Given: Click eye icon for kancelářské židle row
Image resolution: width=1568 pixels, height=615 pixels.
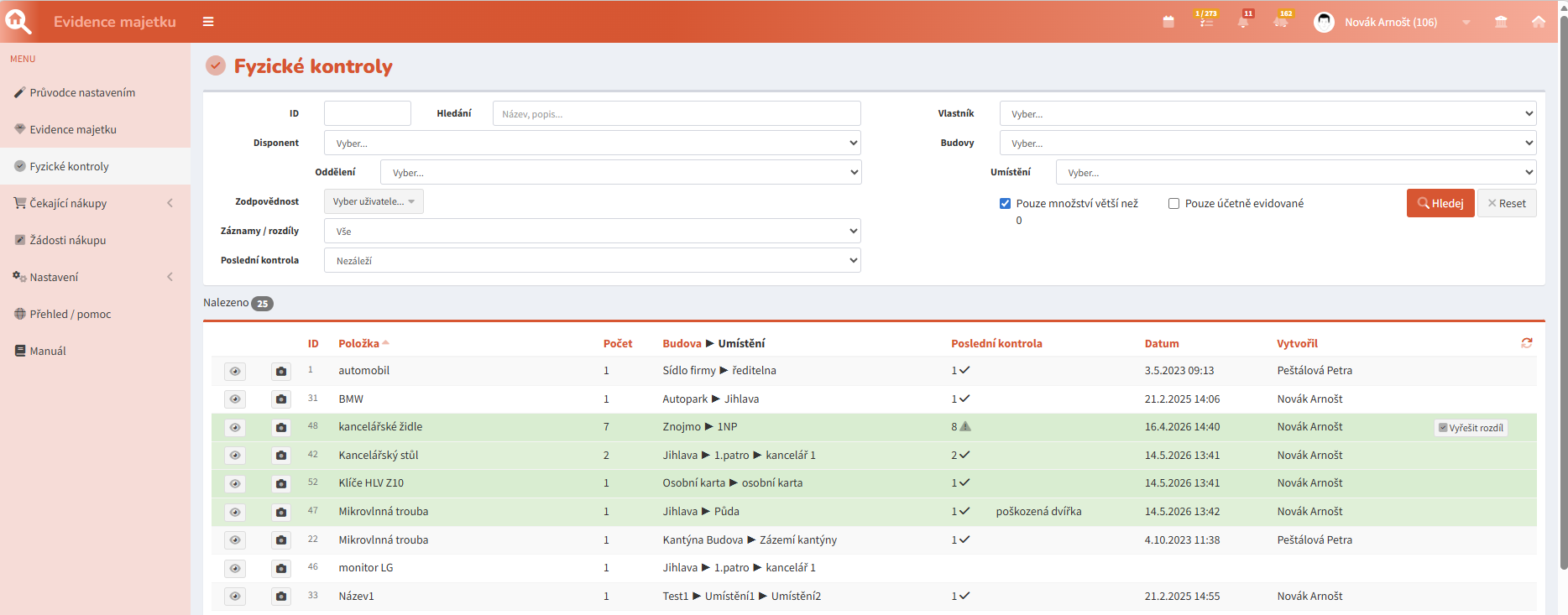Looking at the screenshot, I should [x=235, y=427].
